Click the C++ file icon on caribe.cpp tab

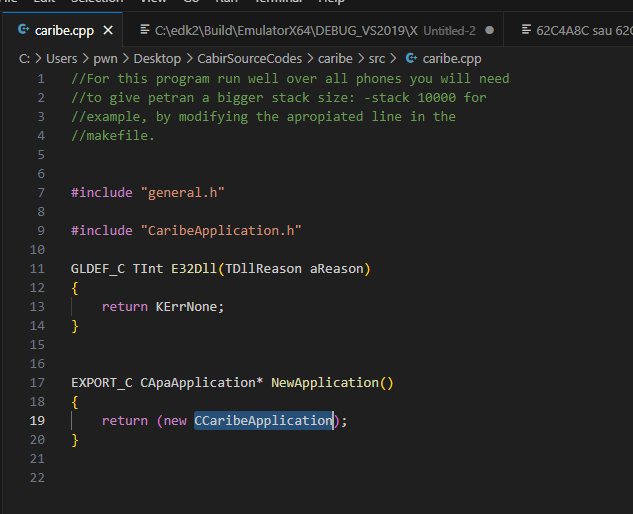click(x=24, y=30)
